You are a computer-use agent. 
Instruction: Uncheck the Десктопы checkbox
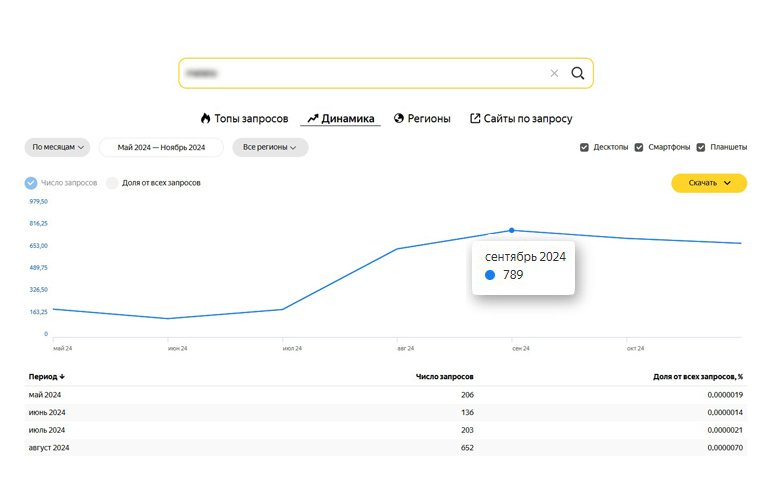(584, 147)
